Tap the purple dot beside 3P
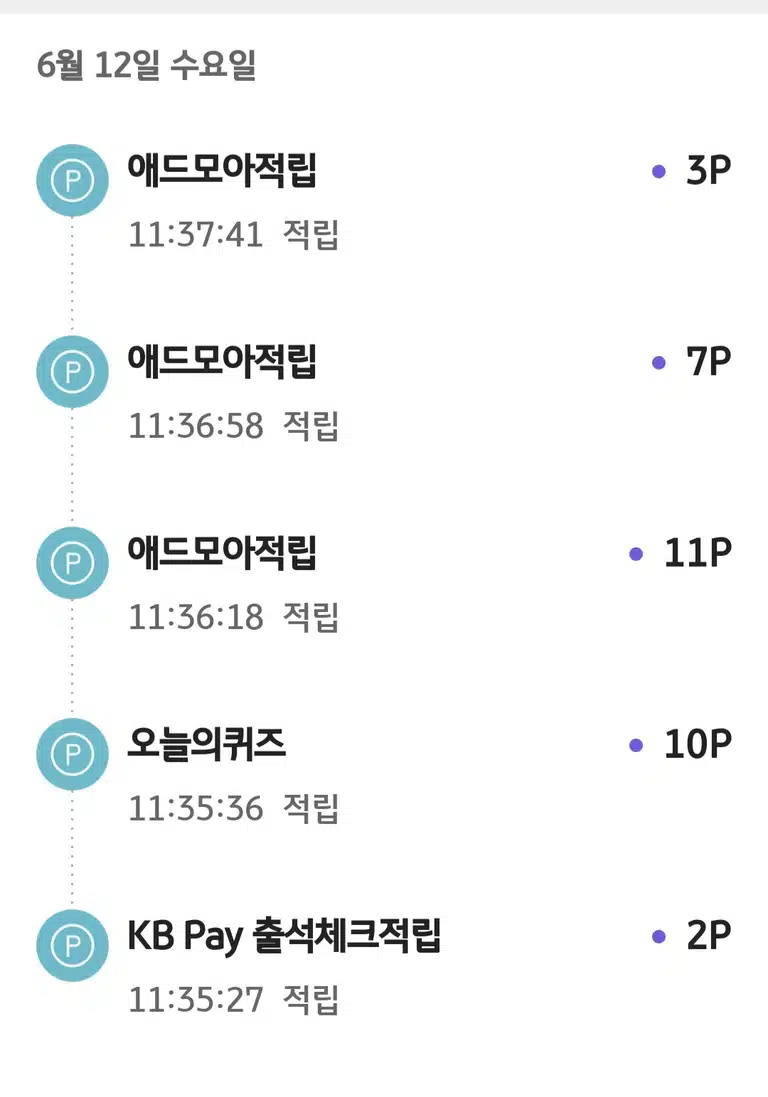The width and height of the screenshot is (768, 1097). pos(658,171)
